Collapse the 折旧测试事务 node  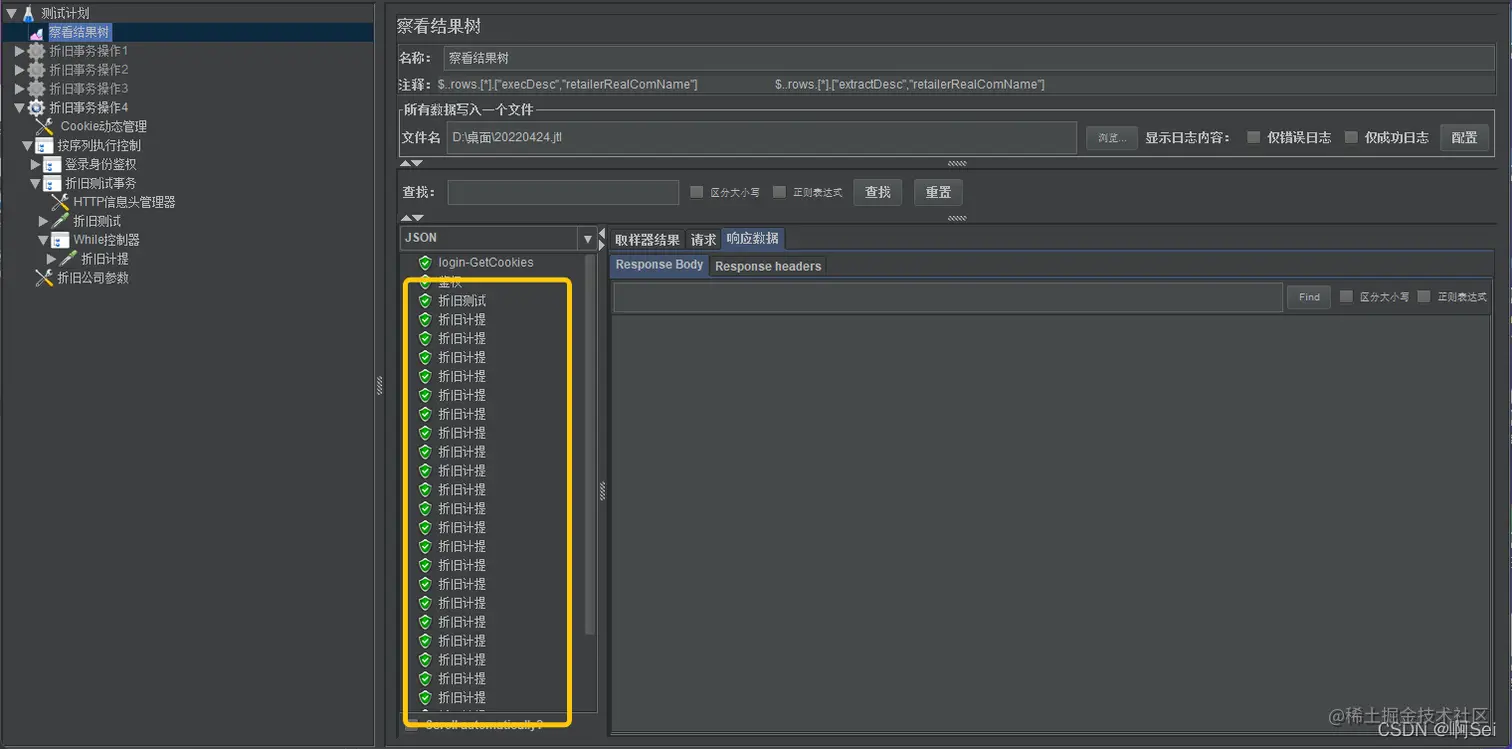[36, 184]
